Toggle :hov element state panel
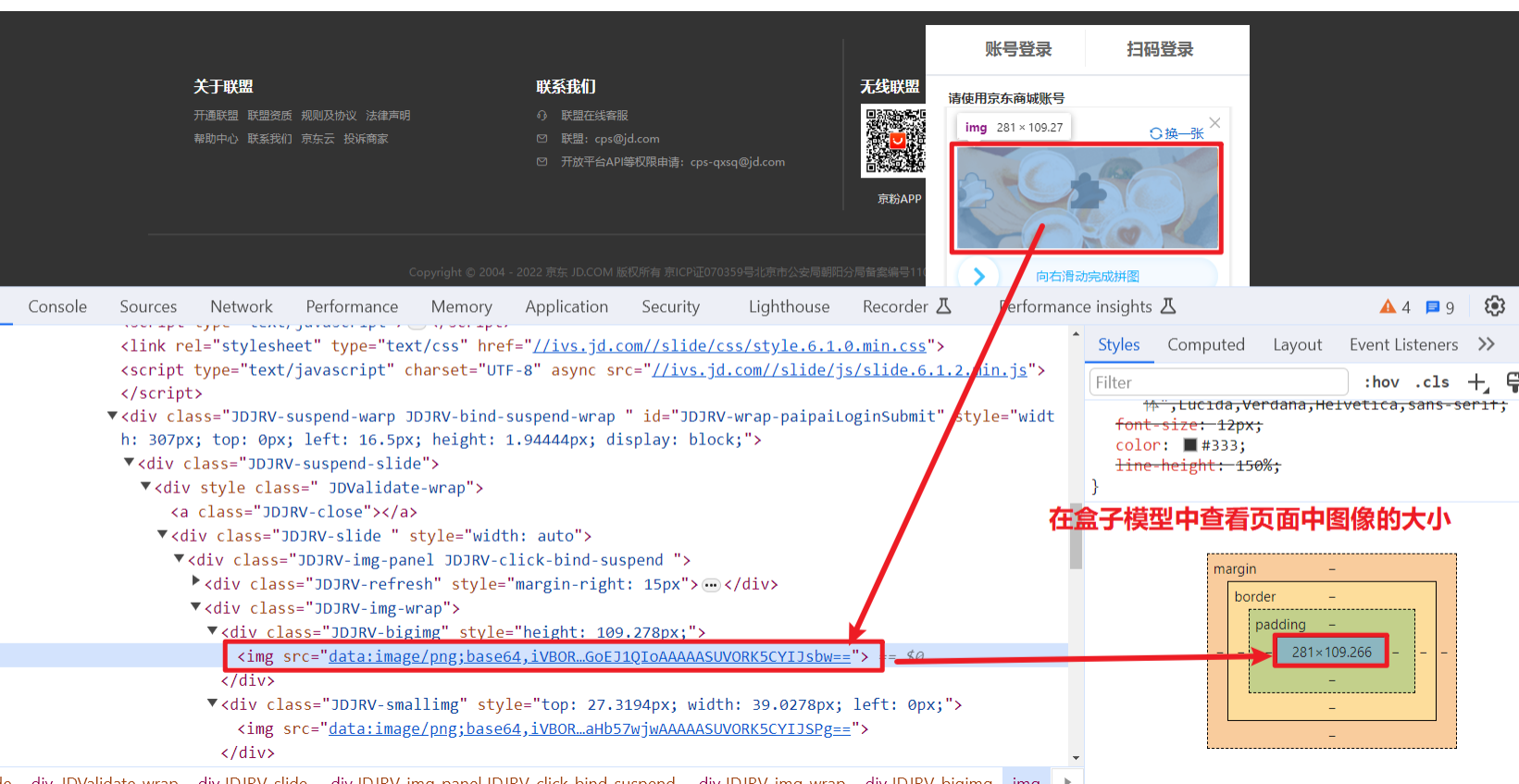The width and height of the screenshot is (1519, 784). 1381,381
